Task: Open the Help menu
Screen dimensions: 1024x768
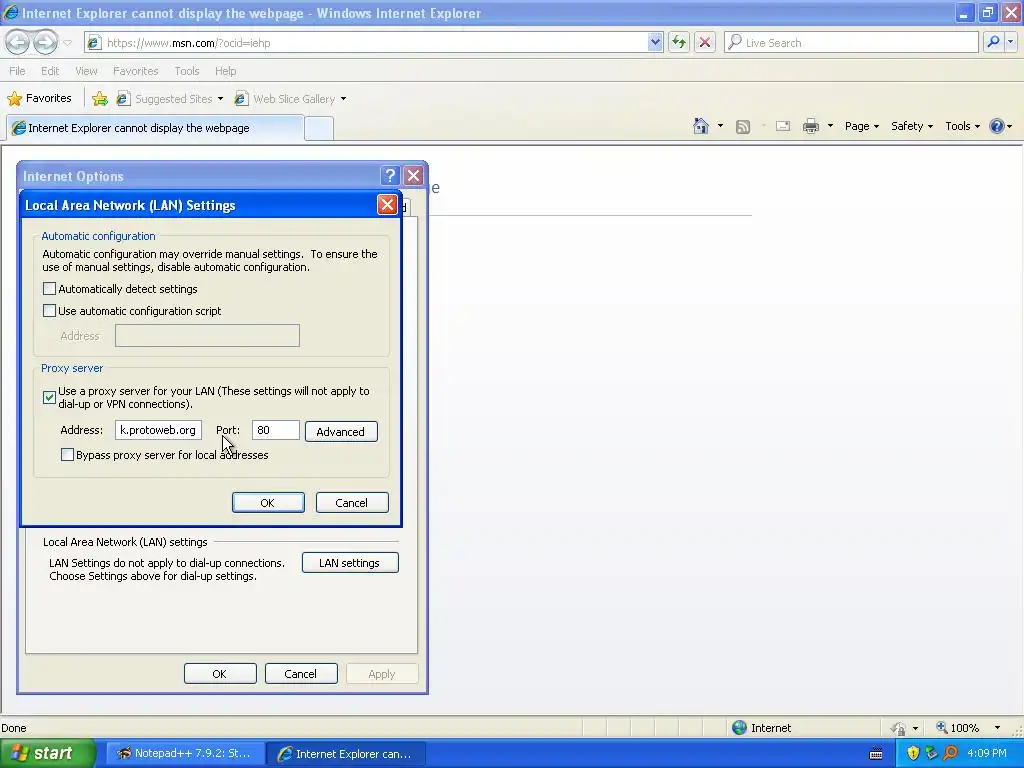Action: pos(225,71)
